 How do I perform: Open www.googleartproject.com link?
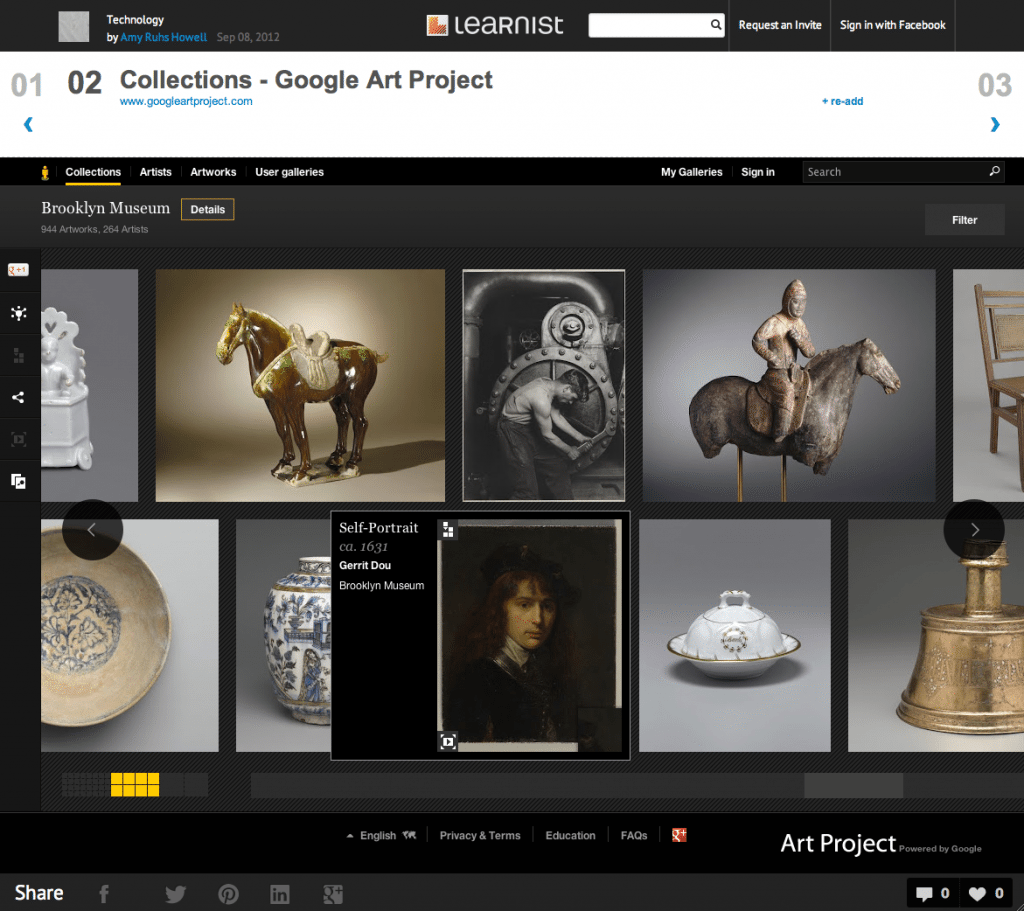186,101
